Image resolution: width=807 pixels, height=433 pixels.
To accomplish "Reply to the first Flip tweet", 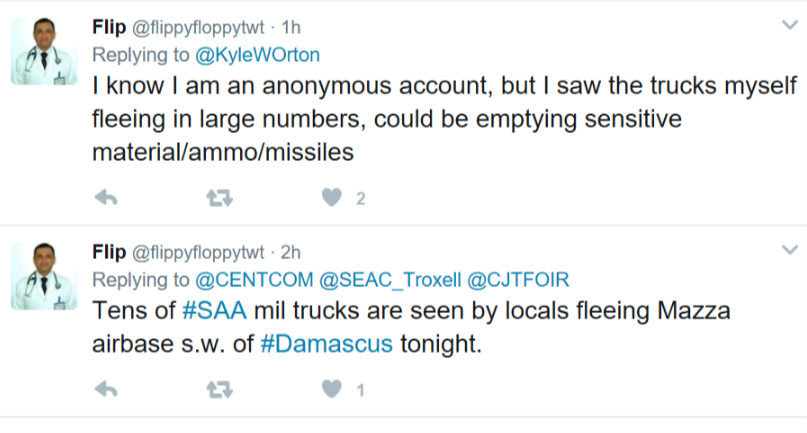I will pos(106,199).
